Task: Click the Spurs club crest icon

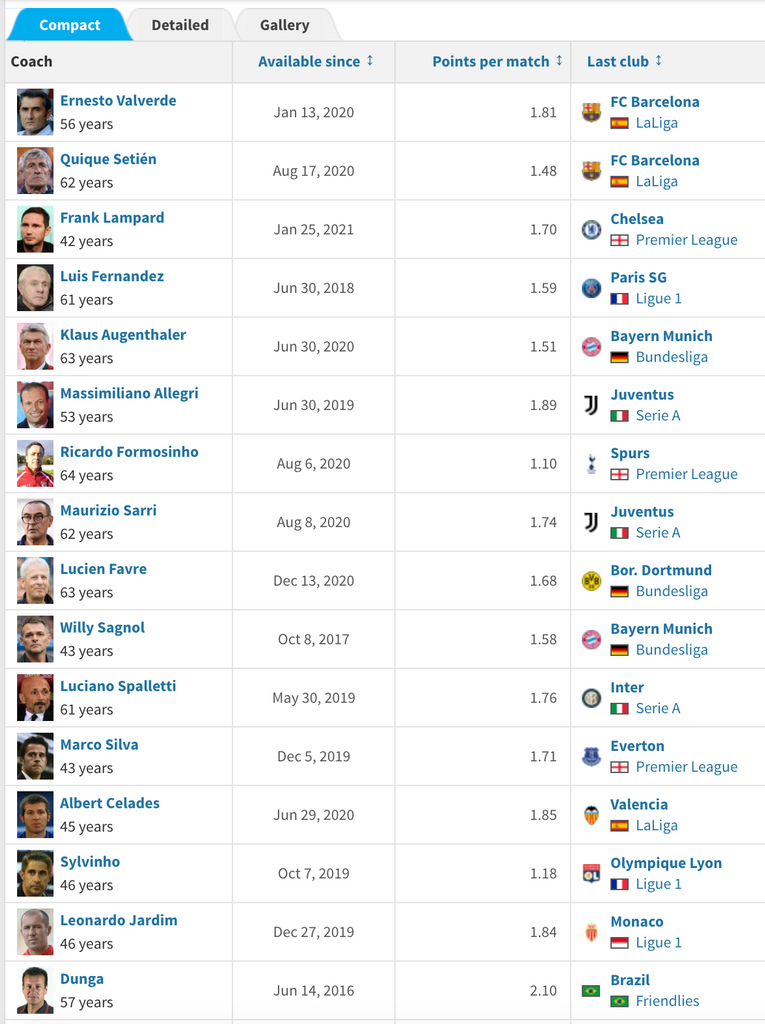Action: click(x=591, y=464)
